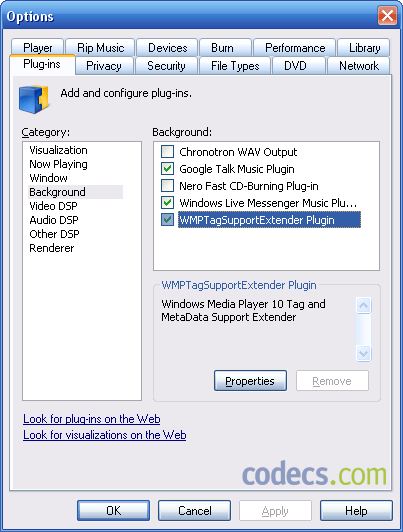Open the Performance tab

[x=295, y=48]
